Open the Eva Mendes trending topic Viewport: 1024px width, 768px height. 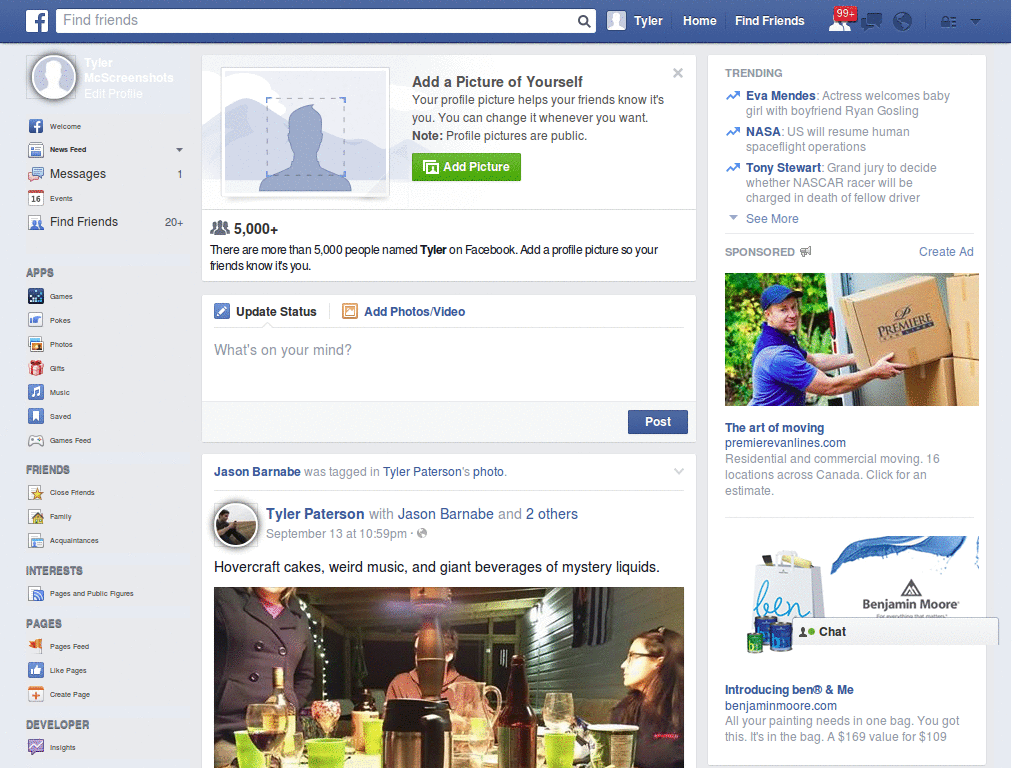click(780, 96)
